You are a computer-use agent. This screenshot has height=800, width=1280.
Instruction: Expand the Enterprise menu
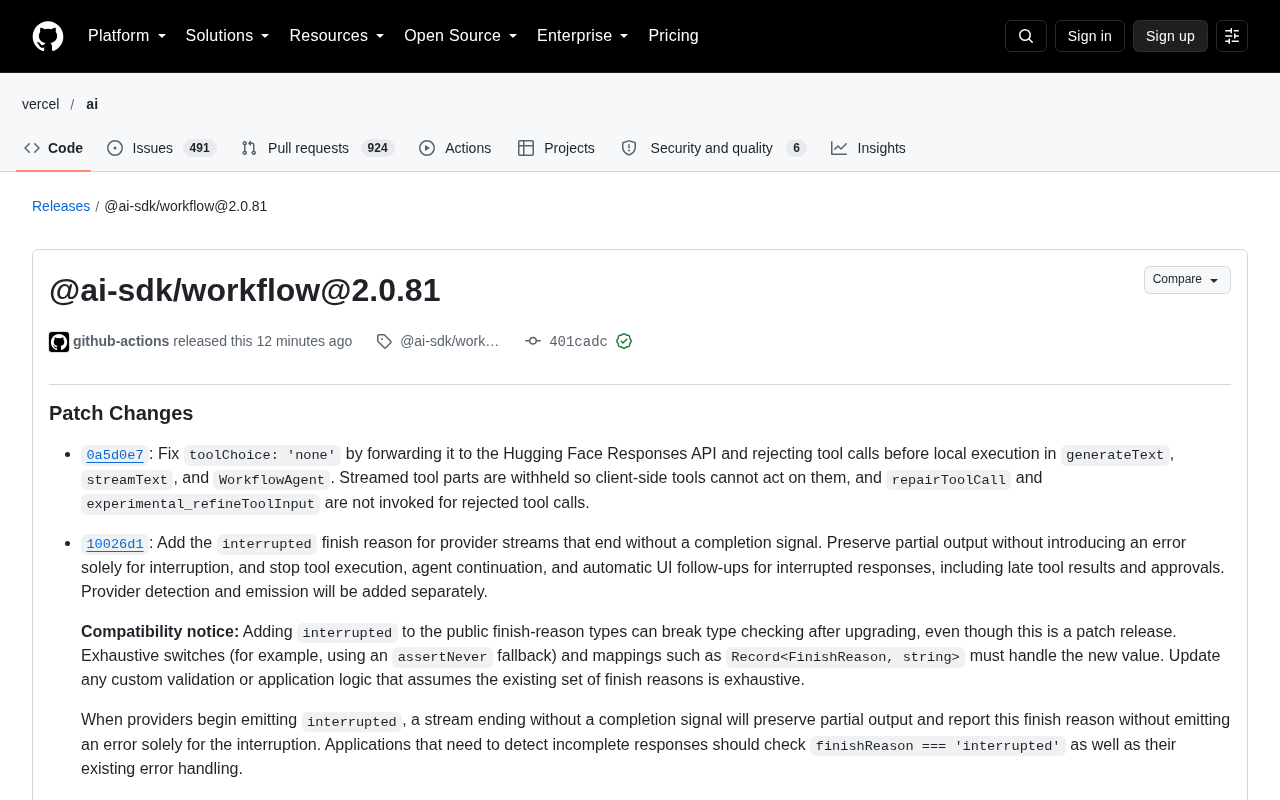[x=583, y=36]
